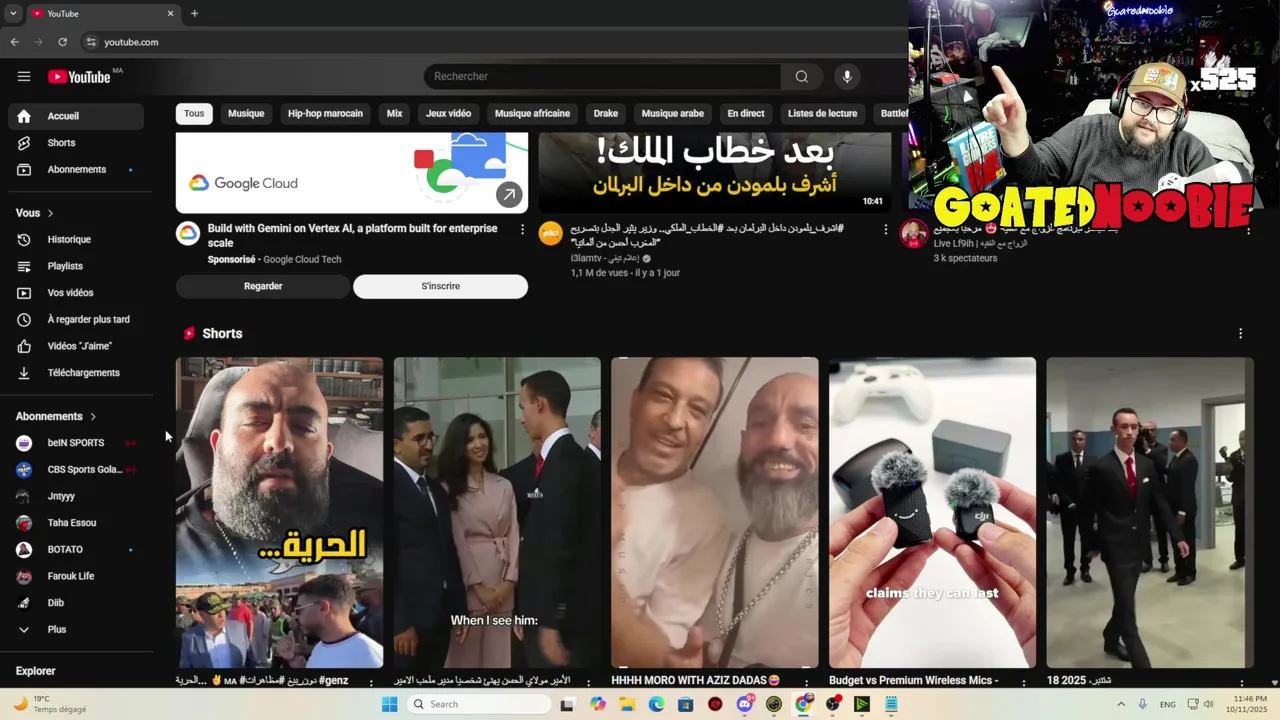Select the Jeux vidéo filter chip
Image resolution: width=1280 pixels, height=720 pixels.
[x=448, y=114]
